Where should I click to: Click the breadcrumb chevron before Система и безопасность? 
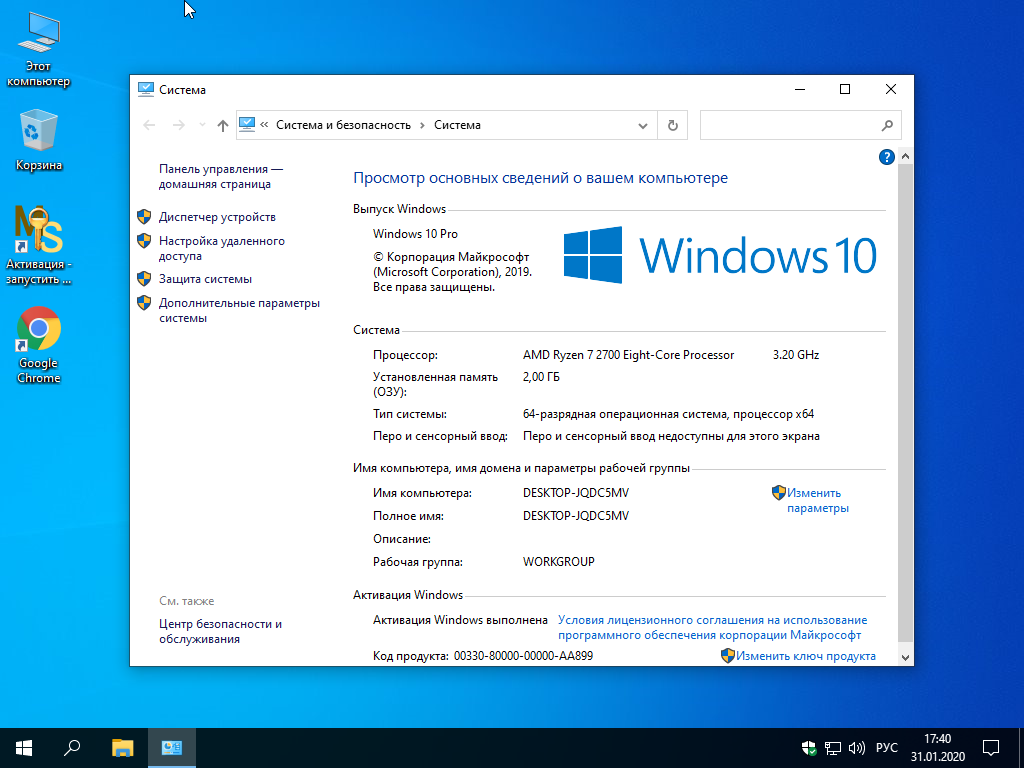tap(264, 125)
